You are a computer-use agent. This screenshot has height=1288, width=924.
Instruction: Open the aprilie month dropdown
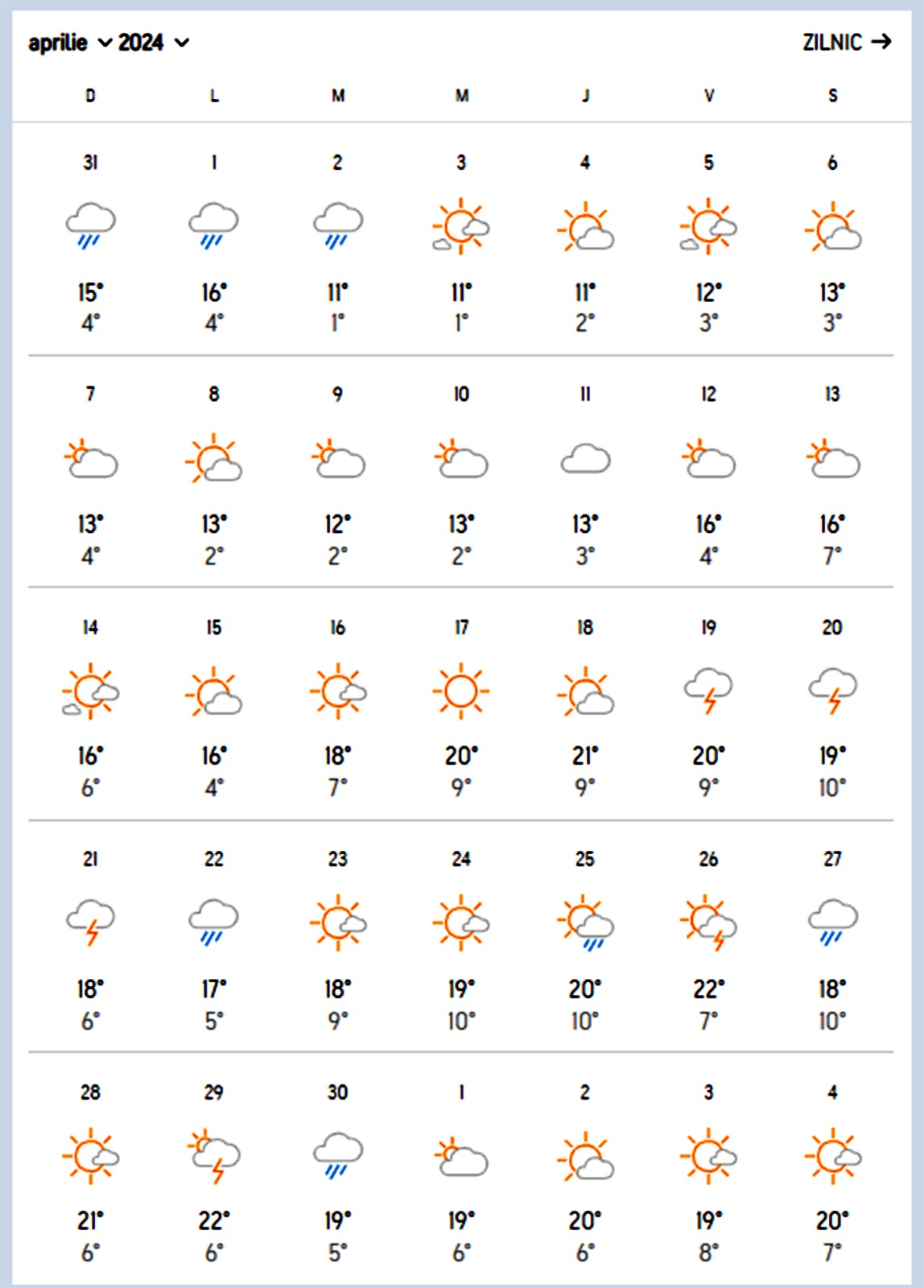tap(69, 43)
